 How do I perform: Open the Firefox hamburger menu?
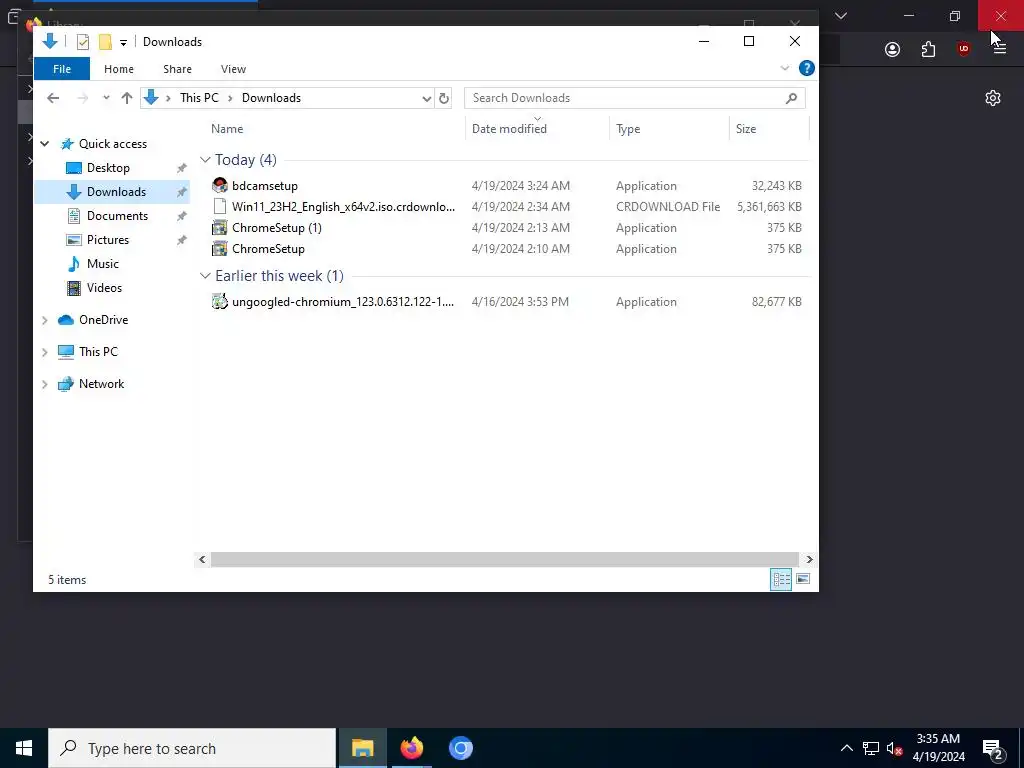coord(999,49)
